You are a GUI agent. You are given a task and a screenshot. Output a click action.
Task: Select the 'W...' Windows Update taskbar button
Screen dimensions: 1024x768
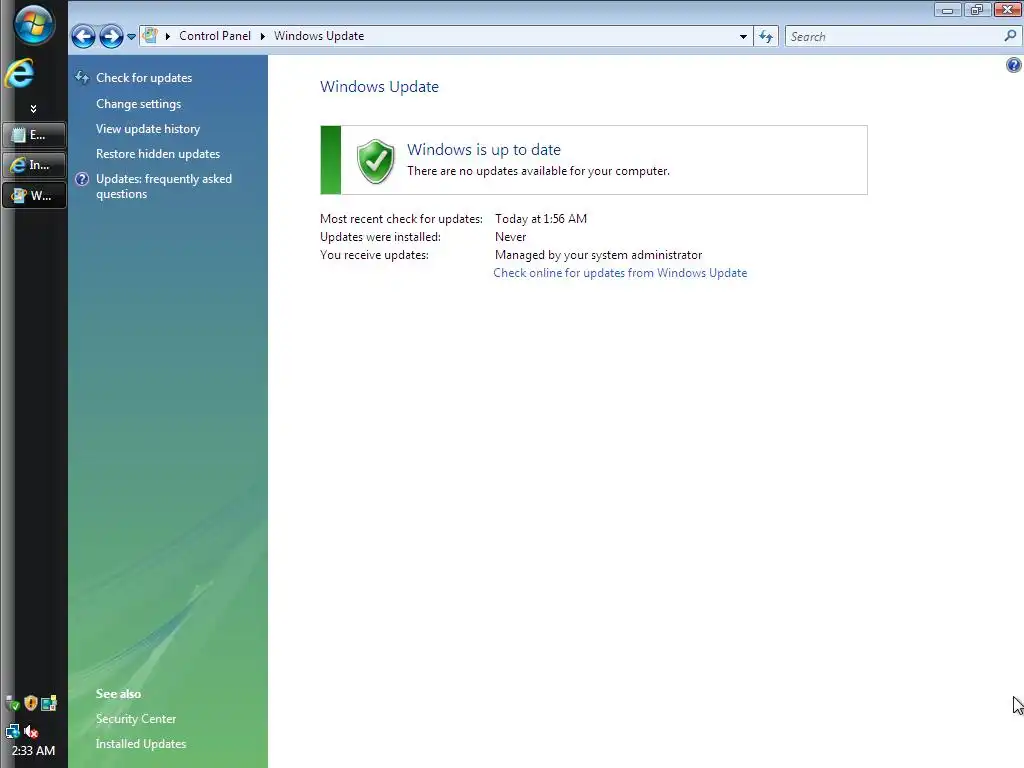pos(34,195)
